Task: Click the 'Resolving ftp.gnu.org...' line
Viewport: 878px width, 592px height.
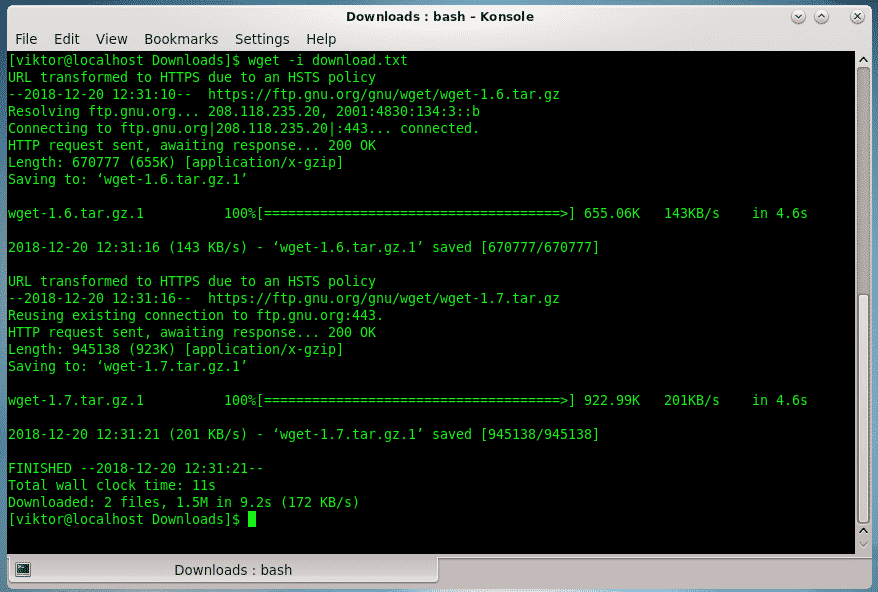Action: 244,111
